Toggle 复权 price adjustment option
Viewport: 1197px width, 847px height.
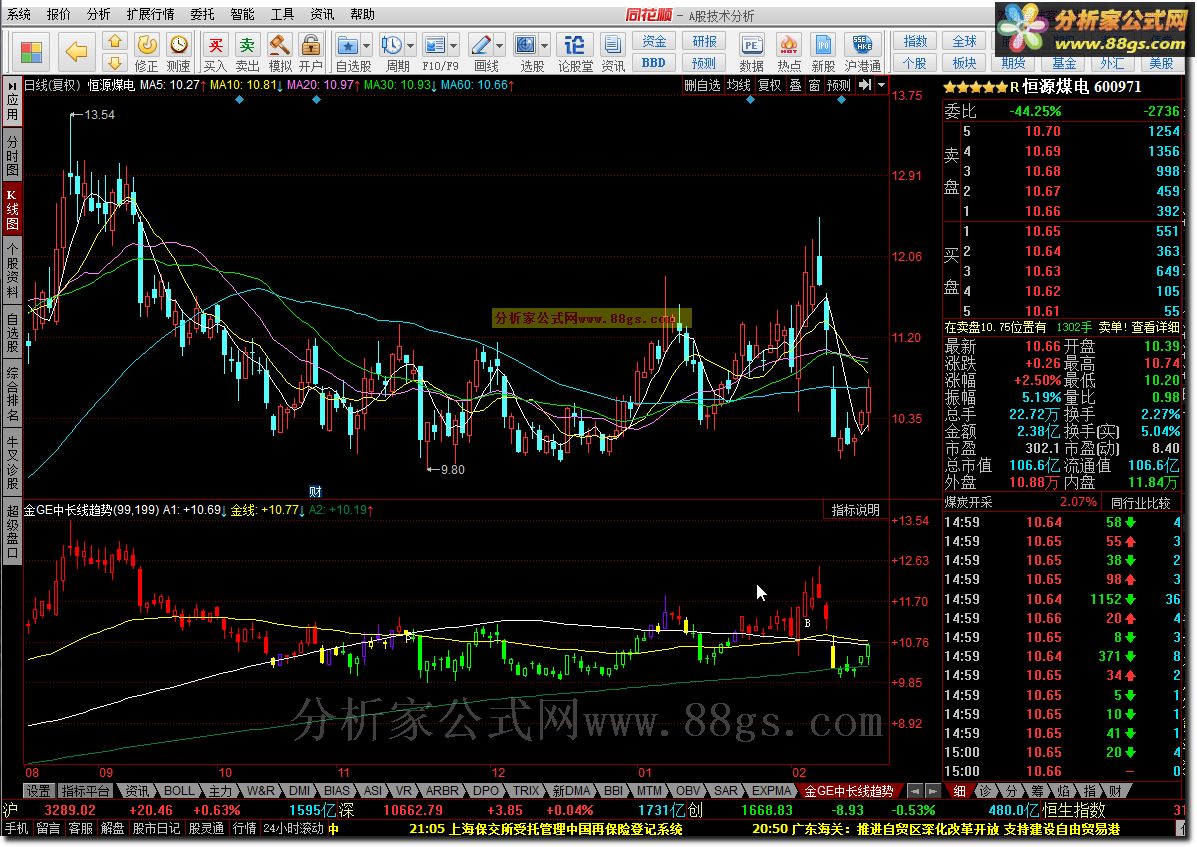[x=770, y=85]
